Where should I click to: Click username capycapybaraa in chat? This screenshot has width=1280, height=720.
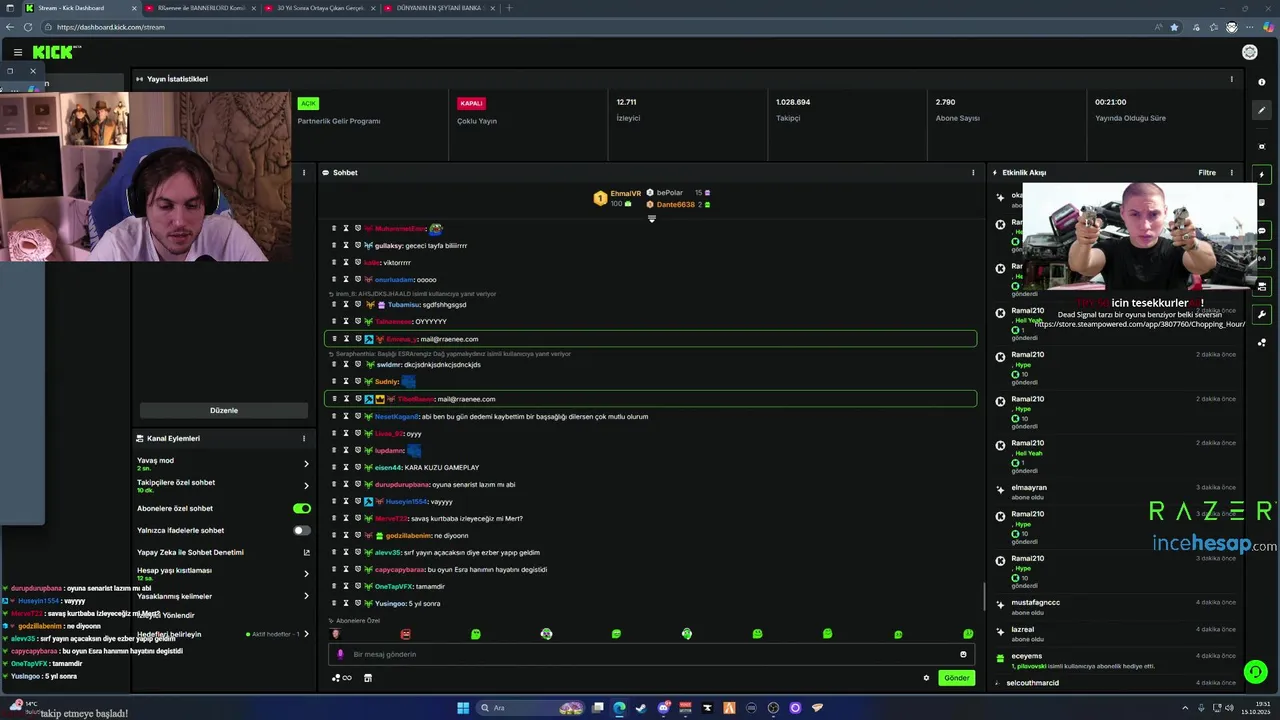(399, 569)
